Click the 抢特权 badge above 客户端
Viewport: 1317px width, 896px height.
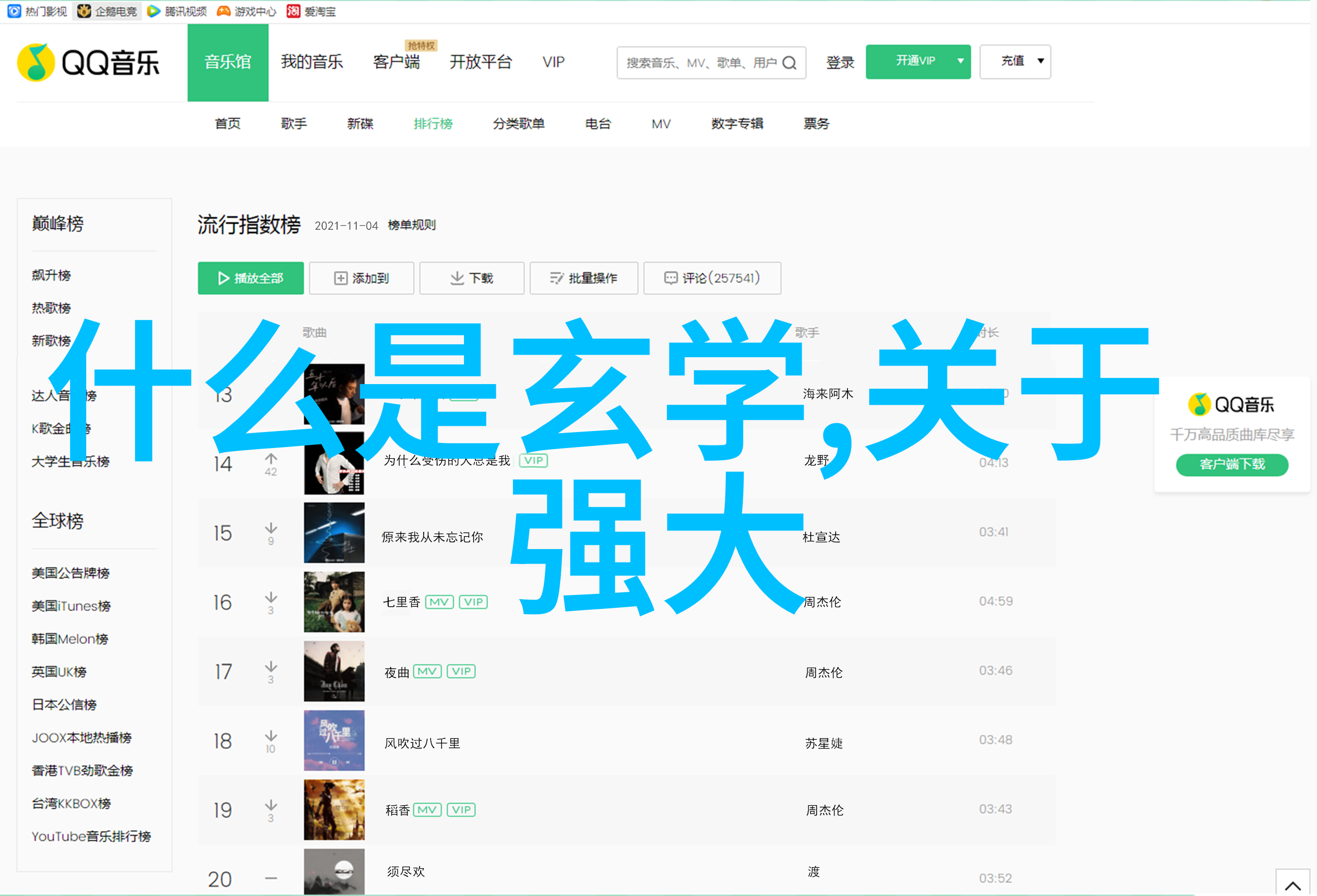point(421,45)
